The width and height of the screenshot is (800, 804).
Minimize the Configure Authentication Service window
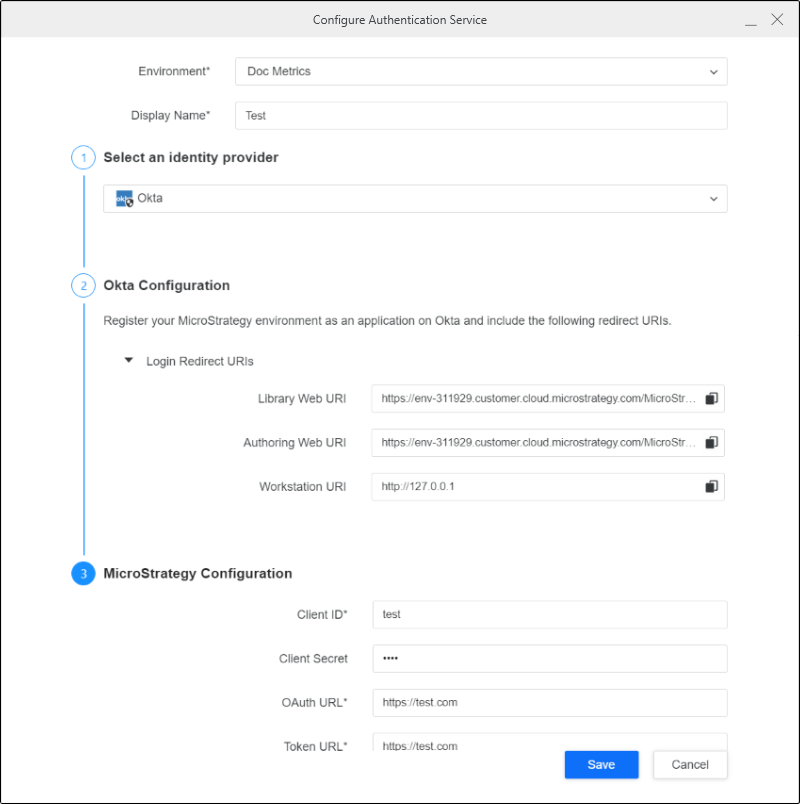(x=751, y=21)
